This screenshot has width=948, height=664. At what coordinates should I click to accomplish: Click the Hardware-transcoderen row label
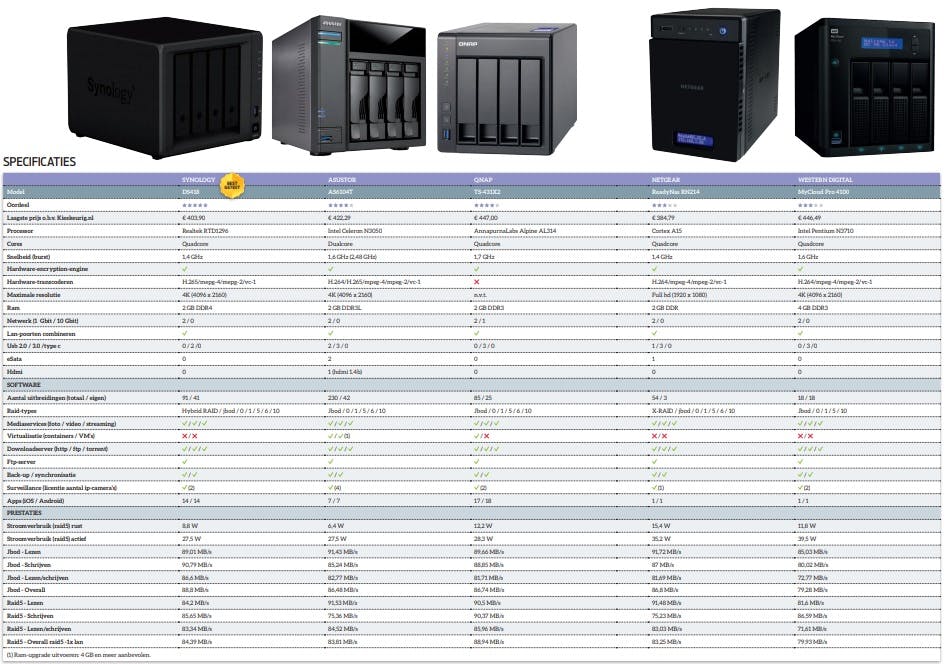pyautogui.click(x=40, y=282)
